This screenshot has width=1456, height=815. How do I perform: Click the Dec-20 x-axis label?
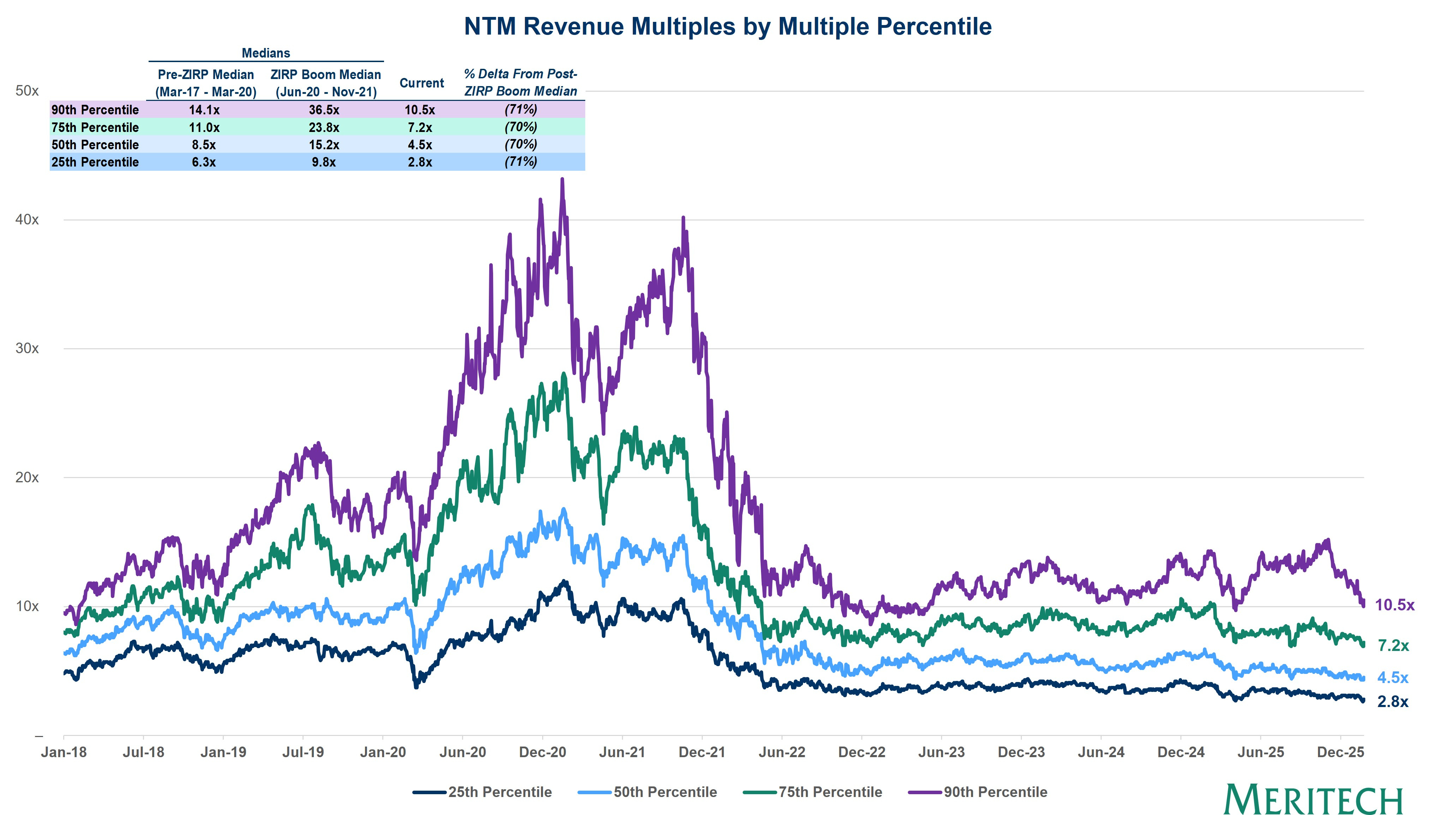543,752
